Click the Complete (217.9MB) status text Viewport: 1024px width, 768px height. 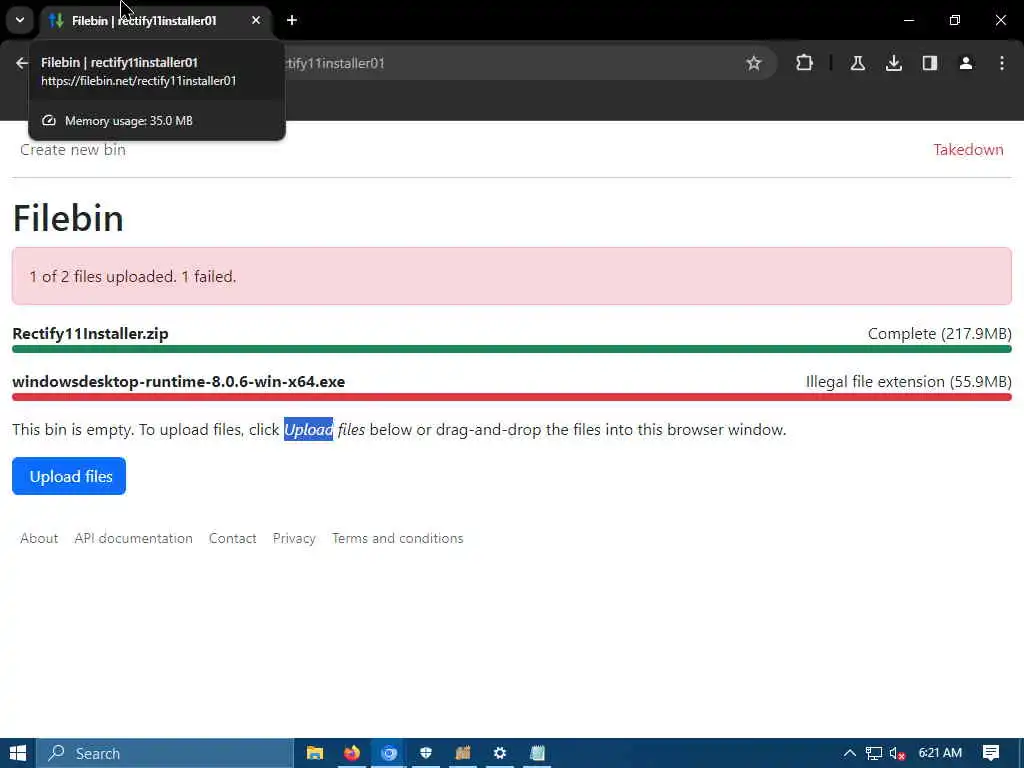click(939, 334)
